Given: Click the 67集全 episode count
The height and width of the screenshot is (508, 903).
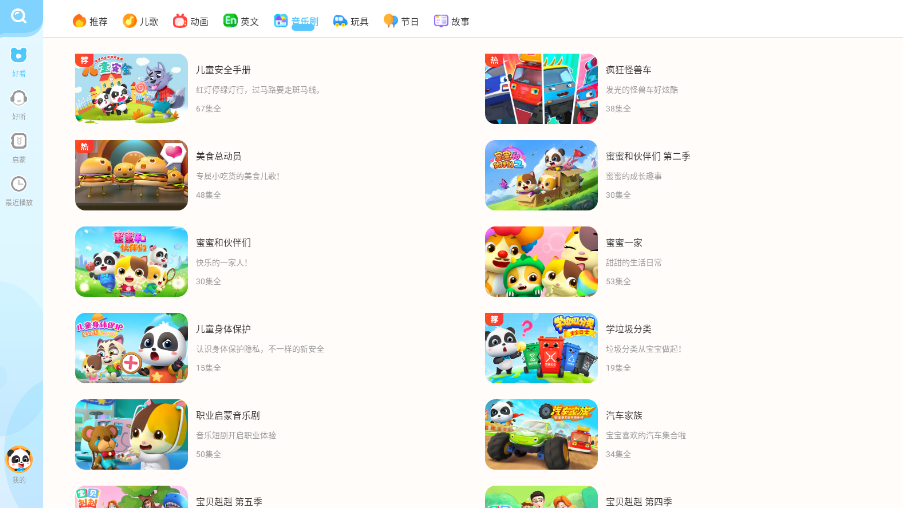Looking at the screenshot, I should coord(208,108).
